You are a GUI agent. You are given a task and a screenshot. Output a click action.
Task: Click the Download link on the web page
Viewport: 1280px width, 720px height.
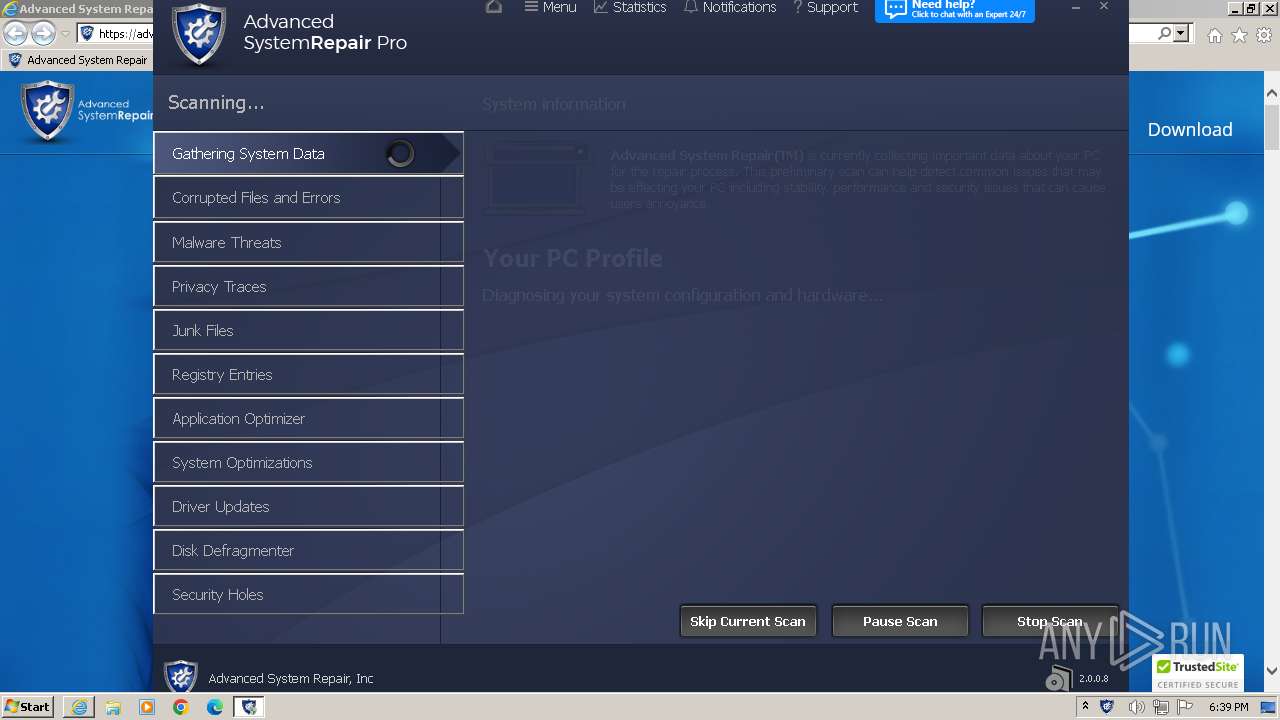pyautogui.click(x=1190, y=129)
